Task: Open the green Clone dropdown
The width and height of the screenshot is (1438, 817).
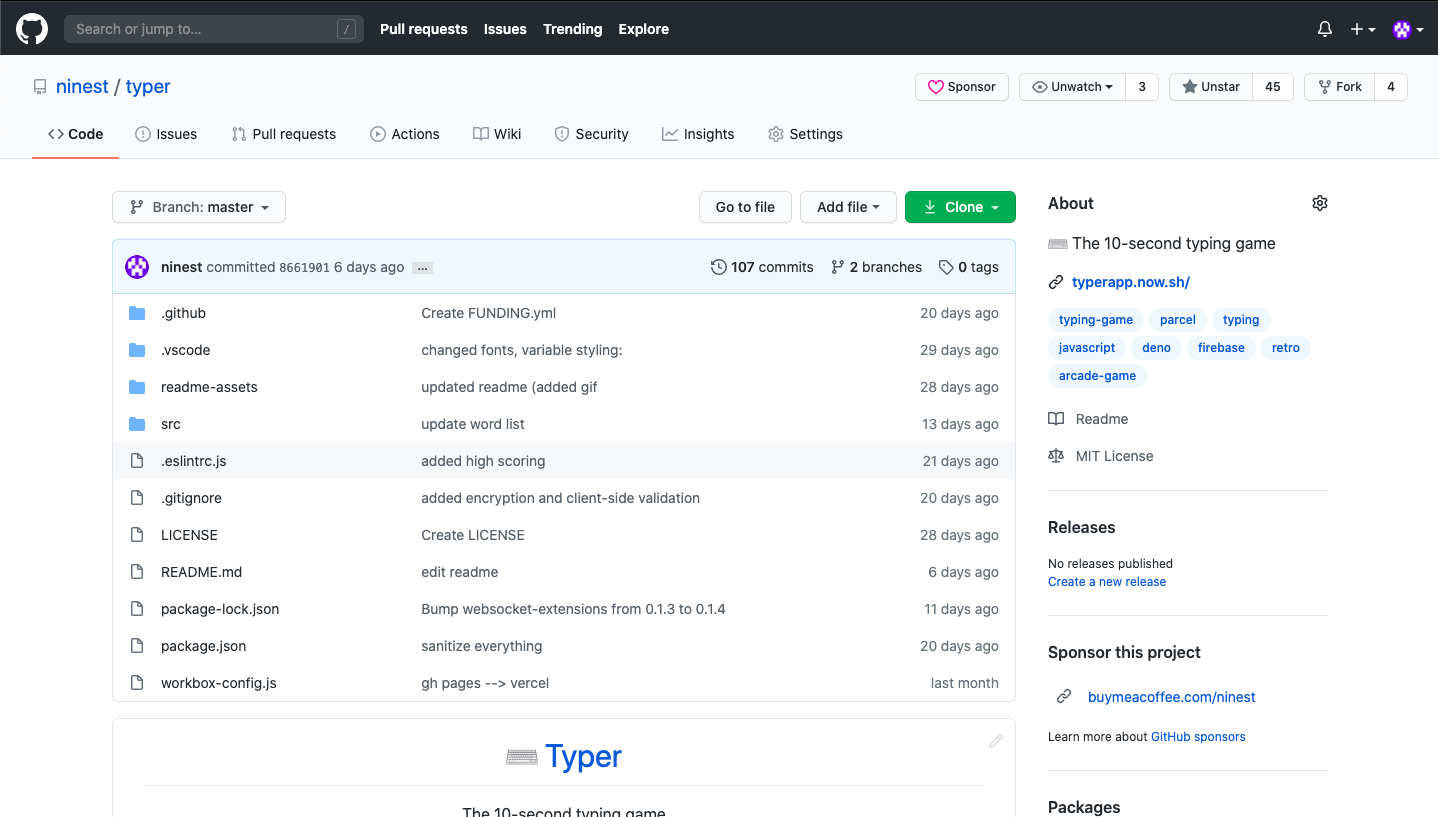Action: pyautogui.click(x=960, y=207)
